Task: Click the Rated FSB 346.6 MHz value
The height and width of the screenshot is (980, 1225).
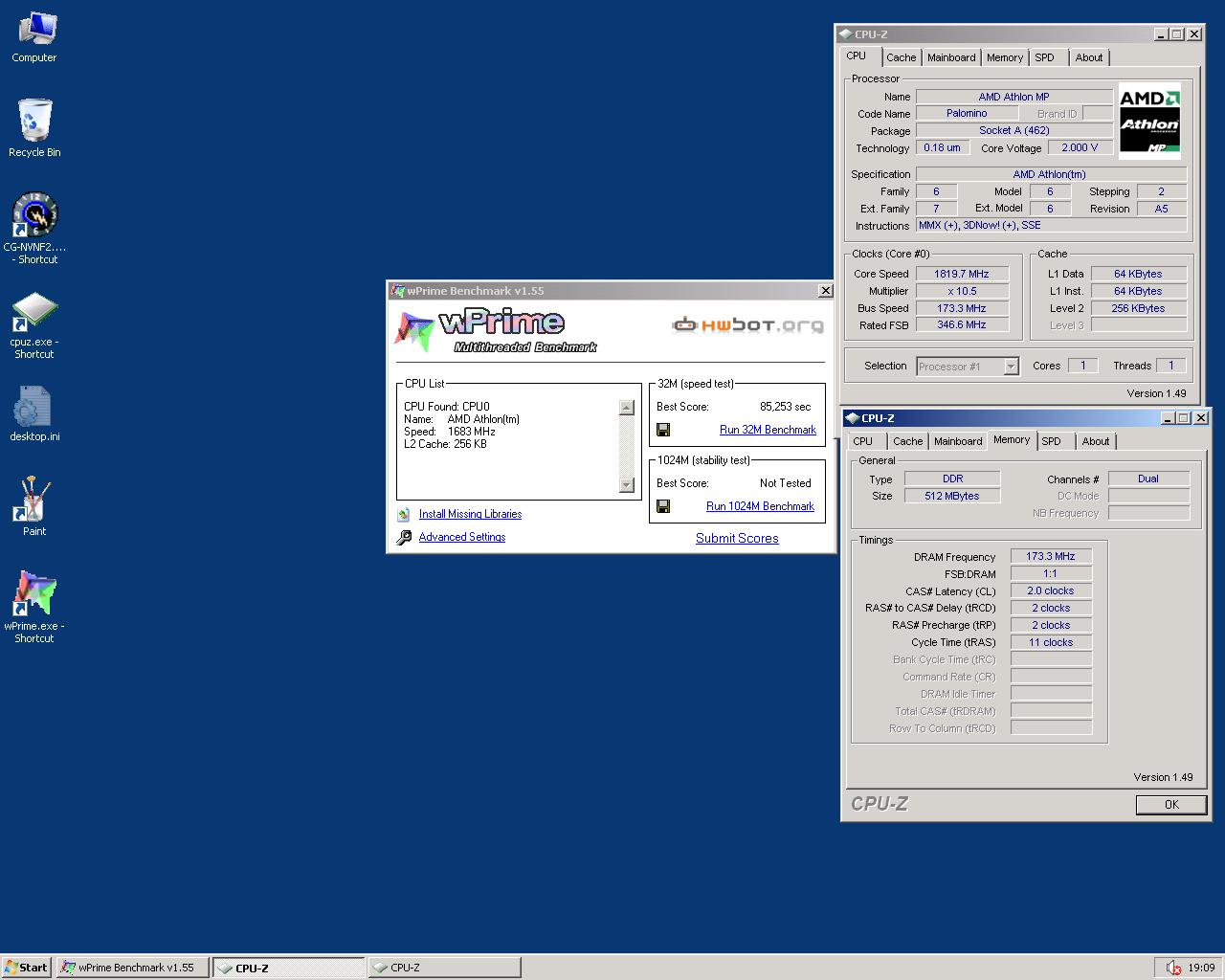Action: [x=962, y=324]
